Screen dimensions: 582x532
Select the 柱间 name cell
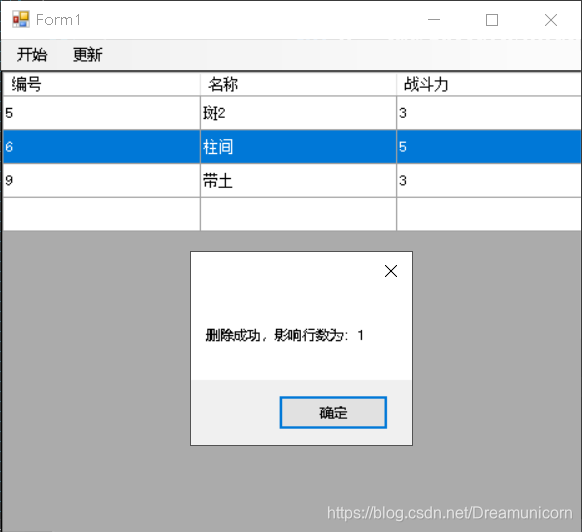(x=298, y=147)
